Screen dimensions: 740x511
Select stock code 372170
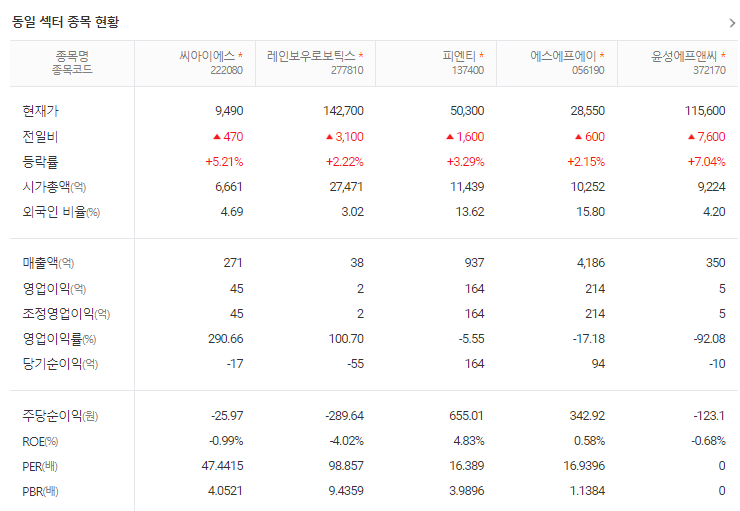click(709, 70)
